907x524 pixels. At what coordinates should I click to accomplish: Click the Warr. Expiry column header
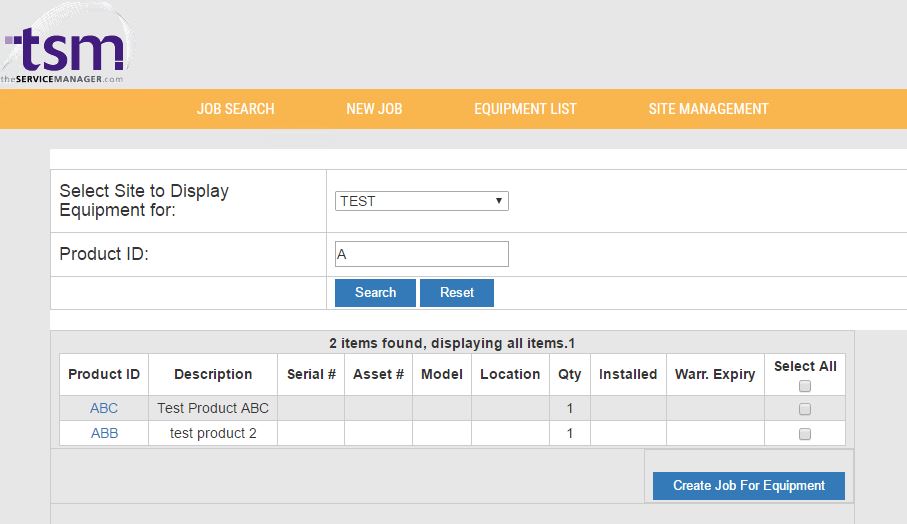pyautogui.click(x=715, y=374)
